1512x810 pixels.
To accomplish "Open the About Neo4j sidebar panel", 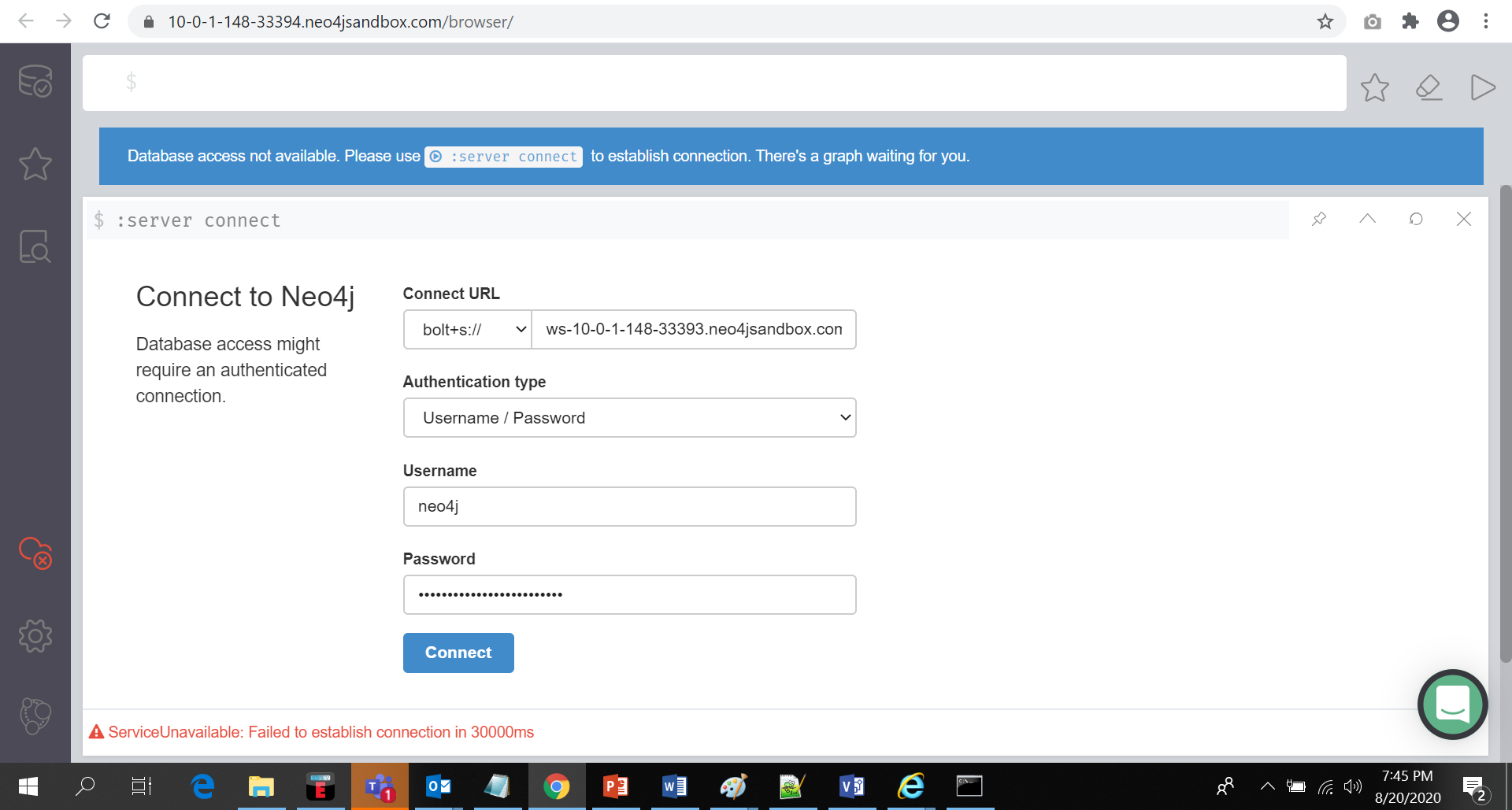I will tap(35, 716).
